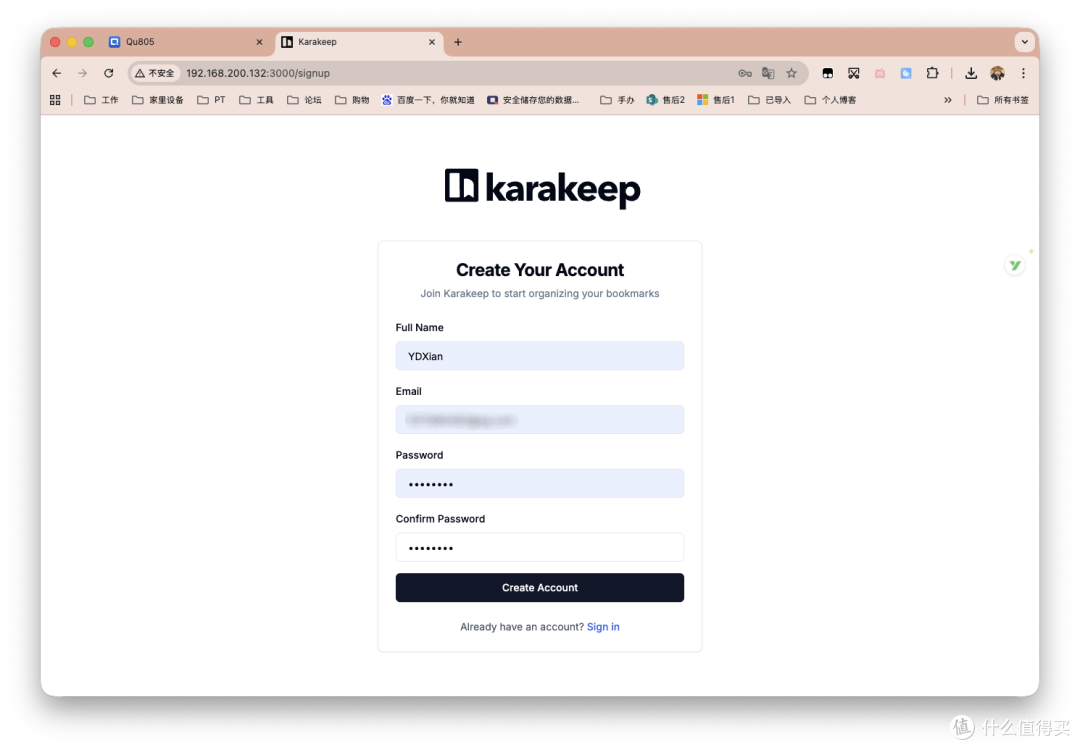Open the 工具 bookmark folder
The width and height of the screenshot is (1080, 750).
coord(256,100)
